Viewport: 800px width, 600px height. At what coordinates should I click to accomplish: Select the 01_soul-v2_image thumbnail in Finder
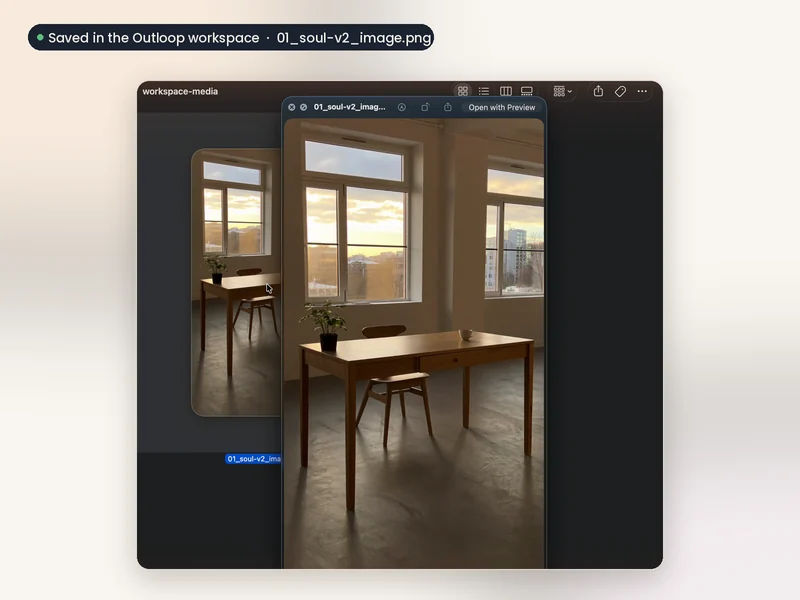[x=236, y=282]
